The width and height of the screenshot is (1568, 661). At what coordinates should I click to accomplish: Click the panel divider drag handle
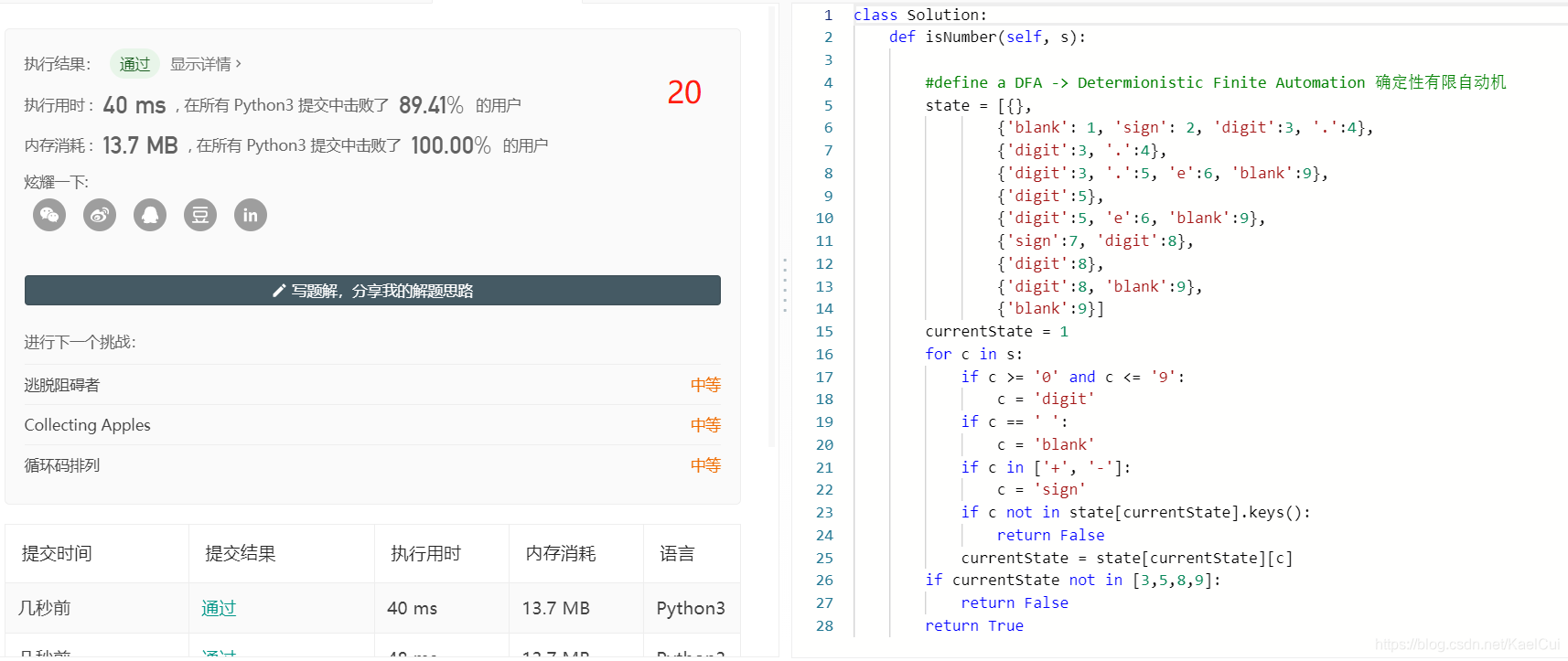(785, 285)
